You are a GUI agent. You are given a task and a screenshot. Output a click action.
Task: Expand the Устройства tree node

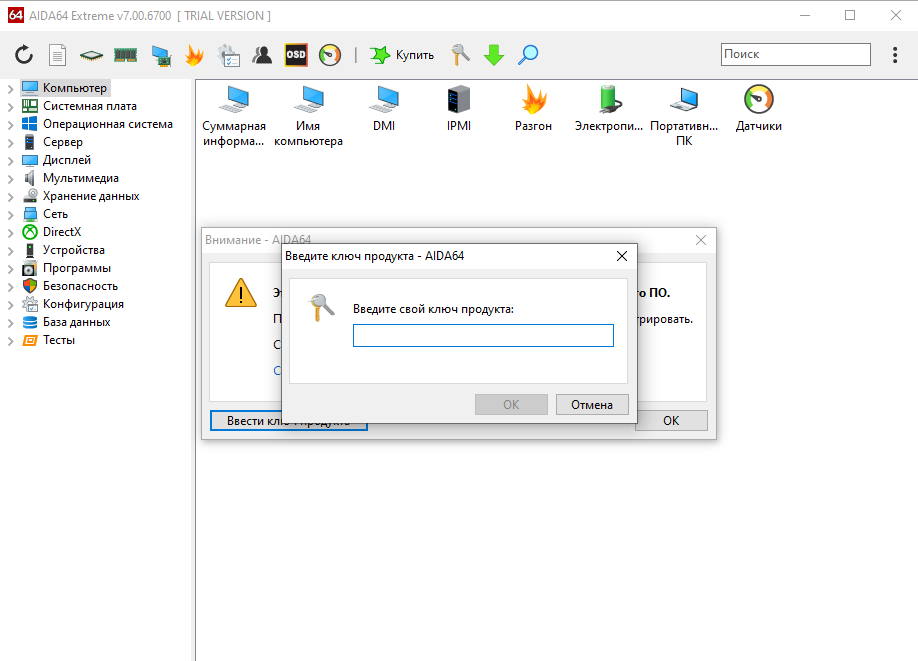tap(10, 251)
